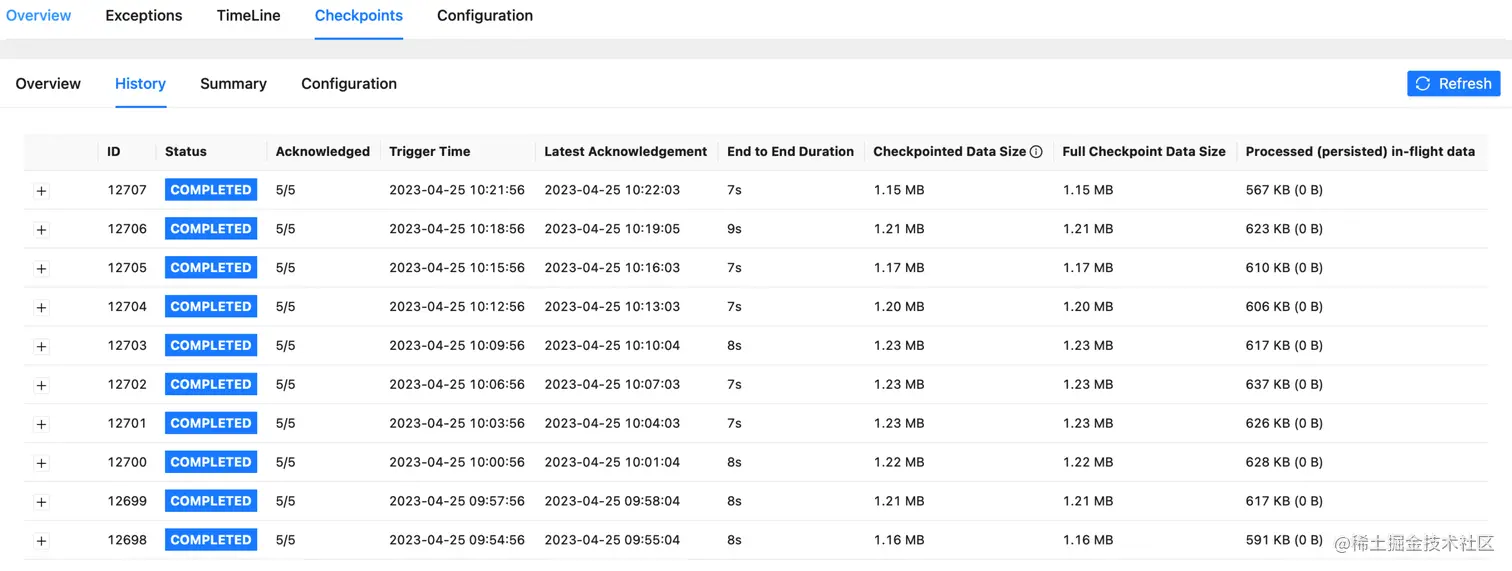Expand checkpoint row 12703
The height and width of the screenshot is (571, 1512).
click(41, 347)
